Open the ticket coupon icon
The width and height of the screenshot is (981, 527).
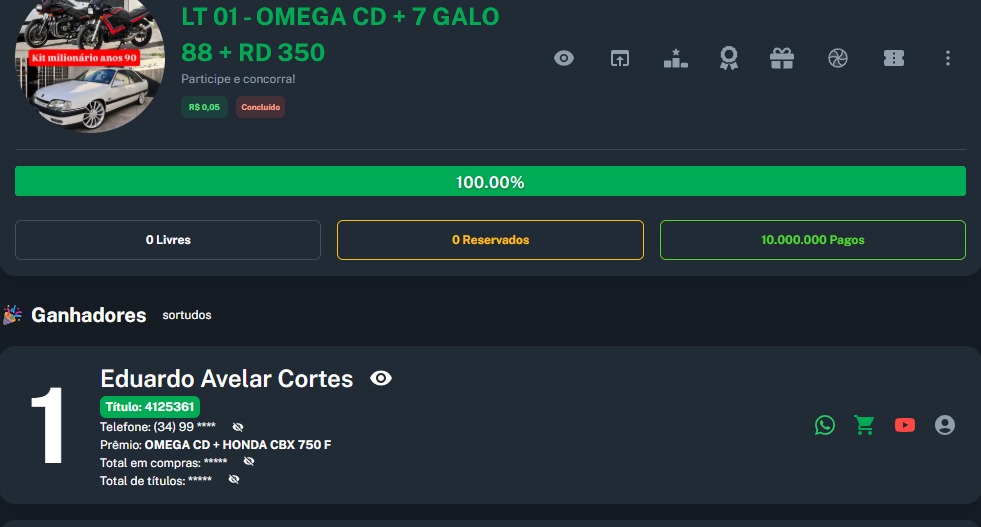coord(893,58)
